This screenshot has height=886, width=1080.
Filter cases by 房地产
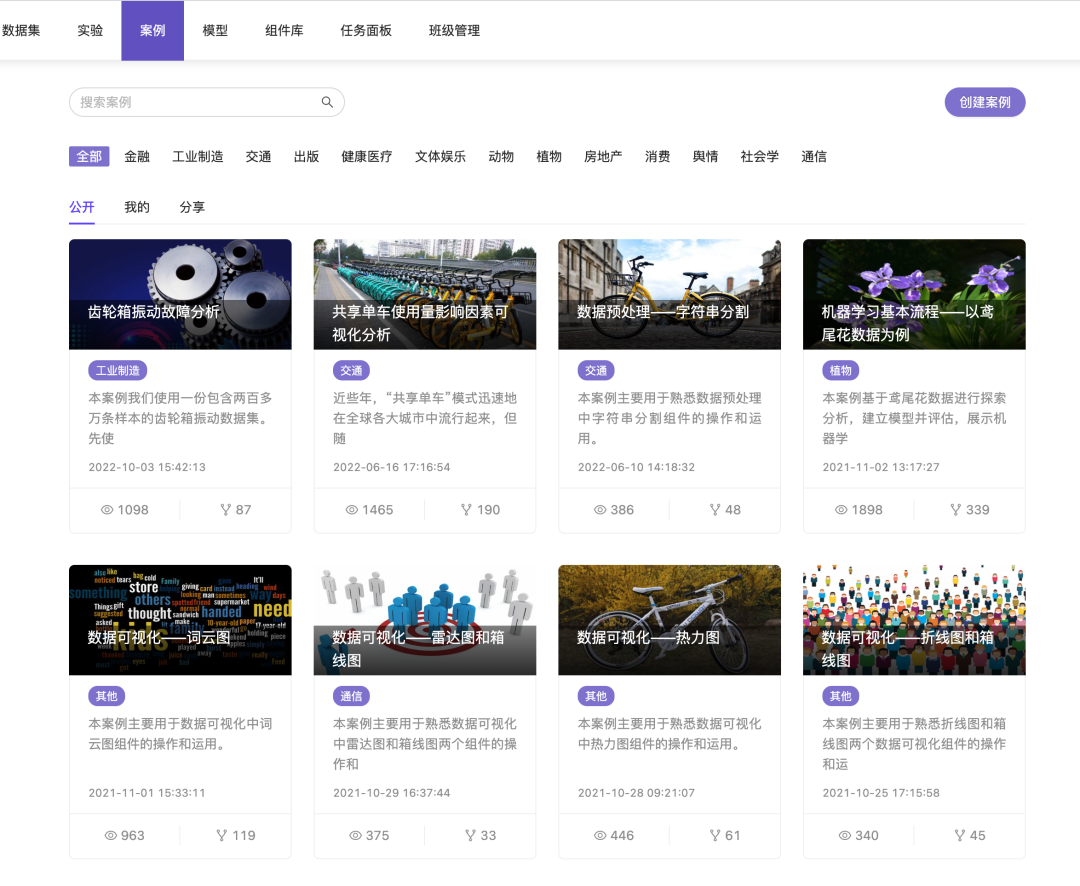point(603,156)
